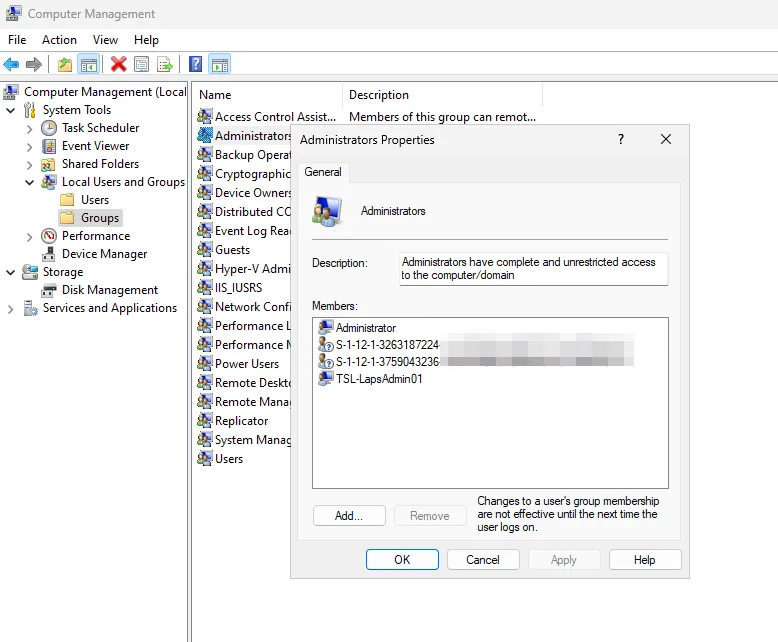Viewport: 778px width, 642px height.
Task: Click the Add... button
Action: click(x=349, y=516)
